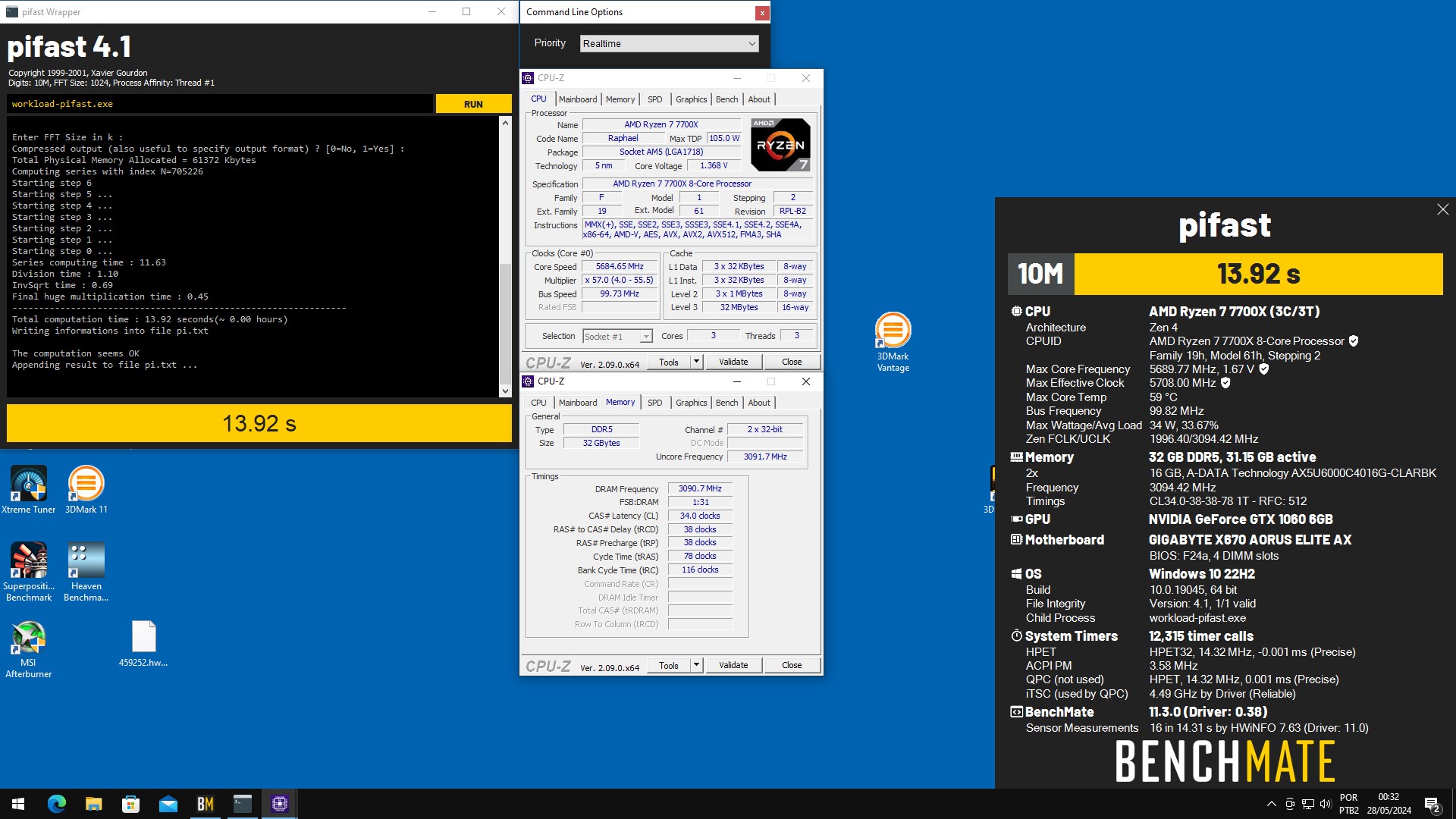Image resolution: width=1456 pixels, height=819 pixels.
Task: Open MSI Afterburner desktop icon
Action: 29,649
